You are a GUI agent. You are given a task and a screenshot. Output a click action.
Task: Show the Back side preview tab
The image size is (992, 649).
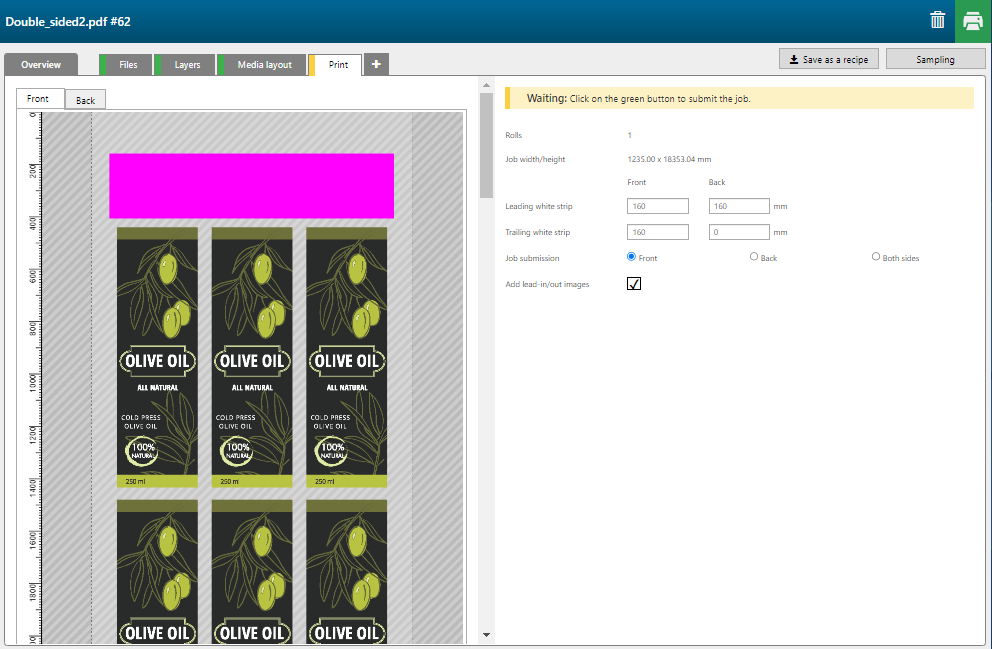tap(86, 100)
